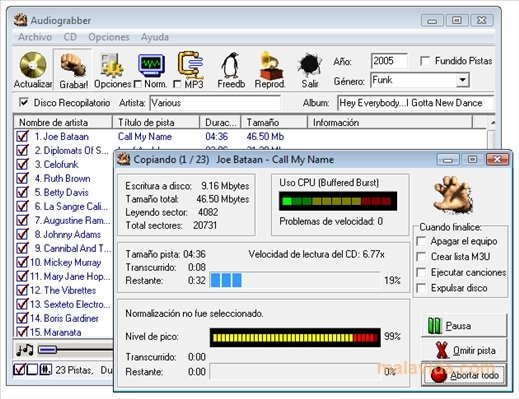Uncheck track 12 The Vibrettes
The width and height of the screenshot is (519, 399).
(x=22, y=290)
